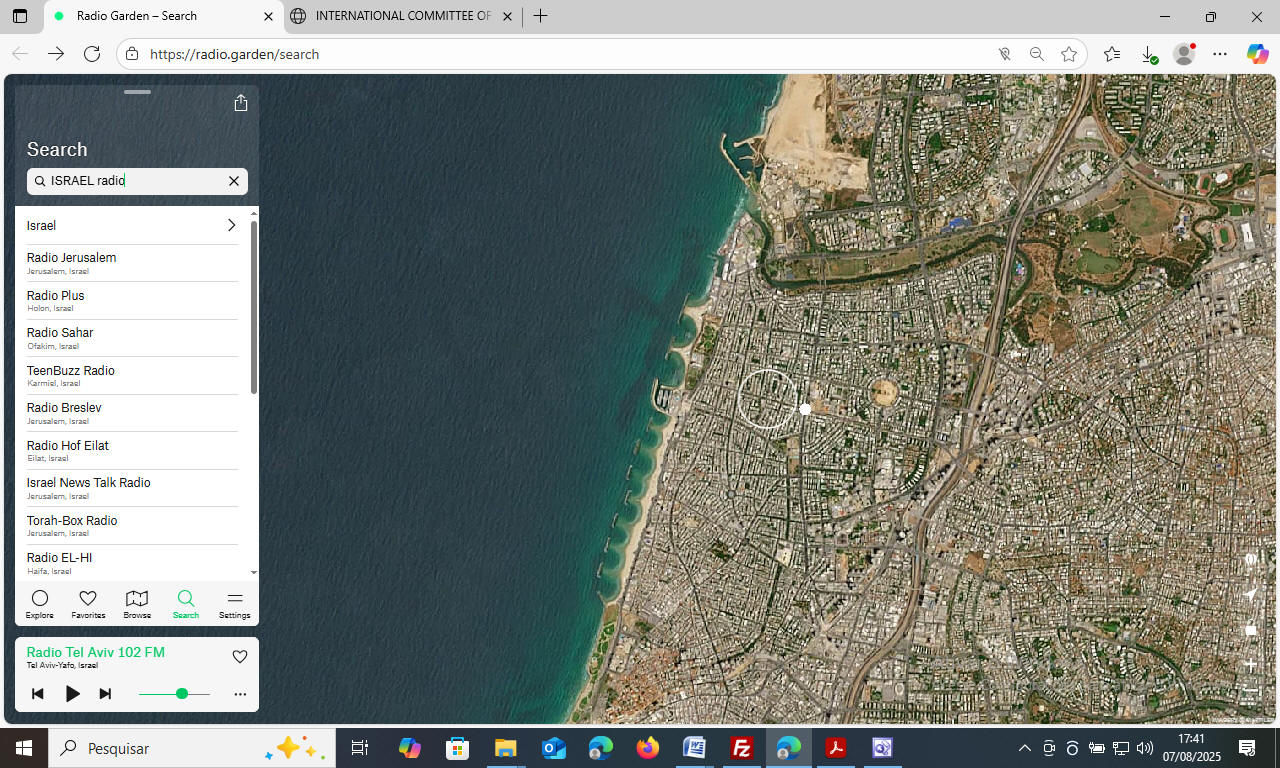Click the map location arrow icon

(1250, 594)
